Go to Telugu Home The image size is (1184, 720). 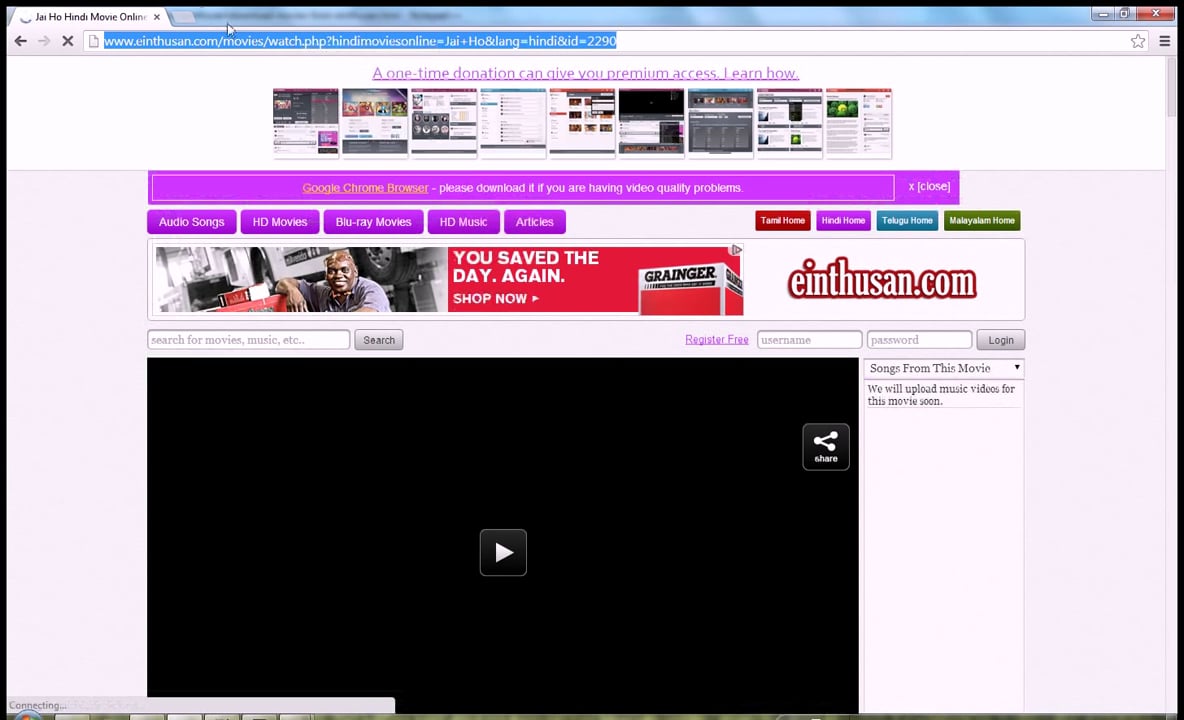907,220
